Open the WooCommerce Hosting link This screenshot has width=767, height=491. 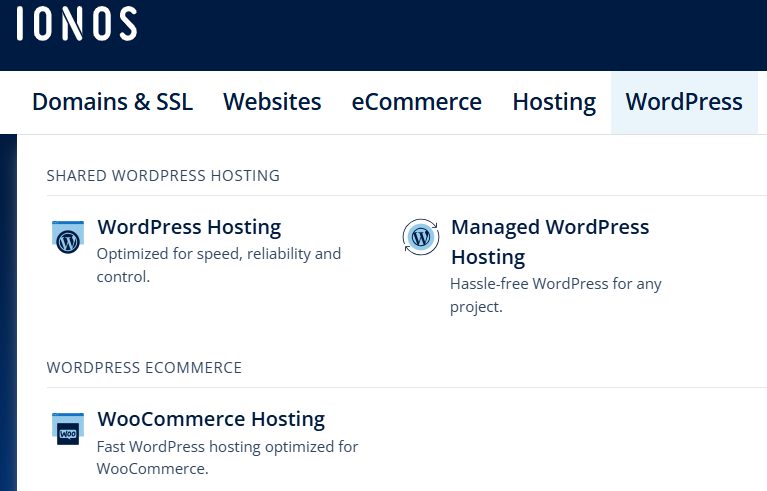(x=211, y=420)
